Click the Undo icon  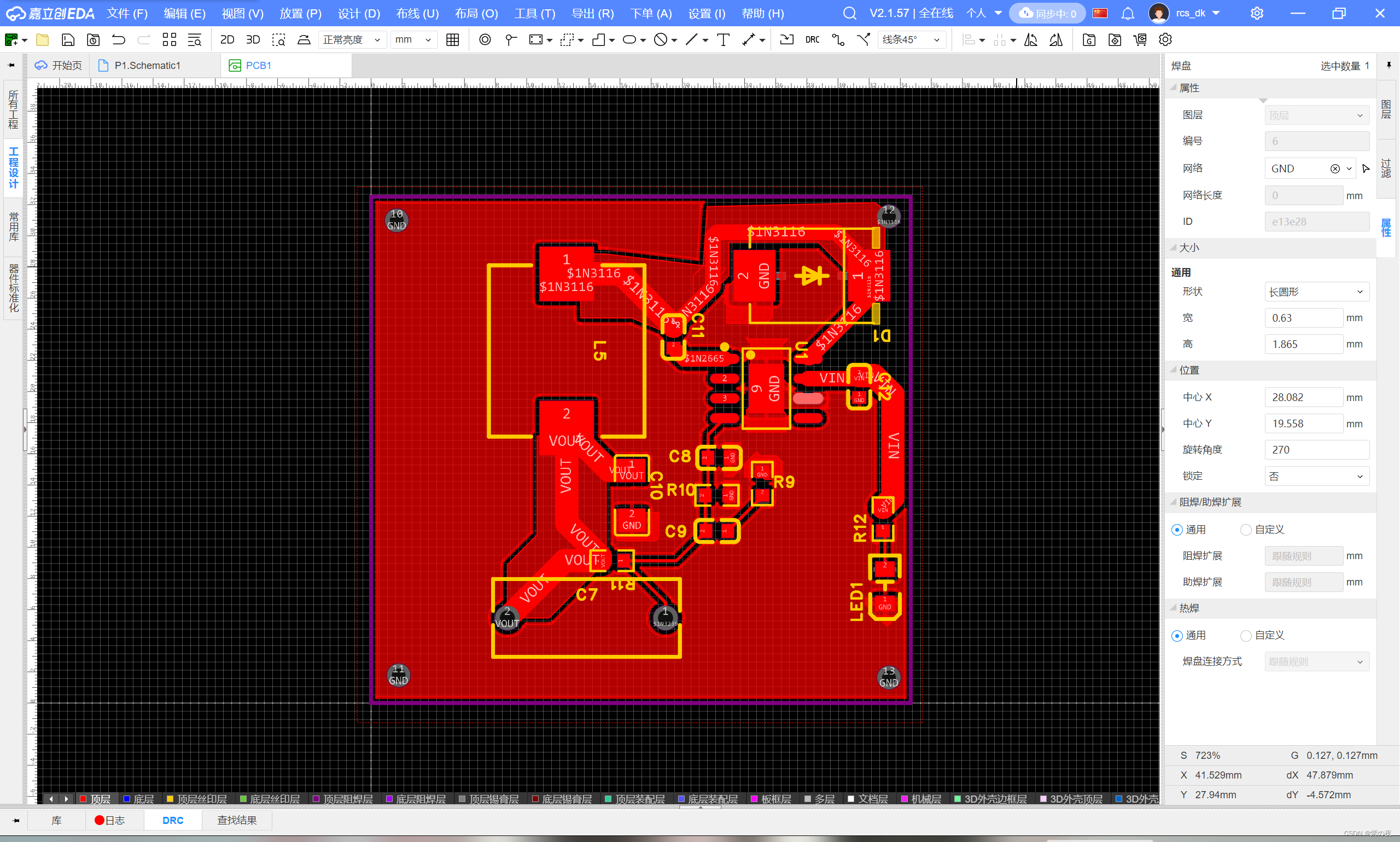118,40
